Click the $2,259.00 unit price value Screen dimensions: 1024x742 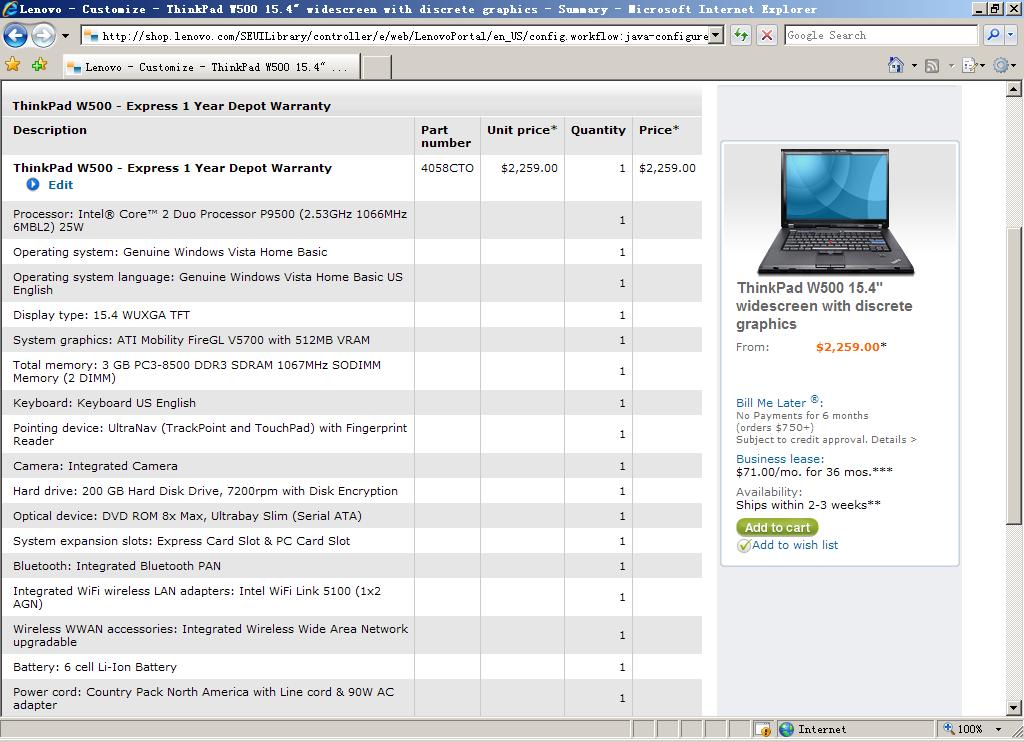coord(529,168)
